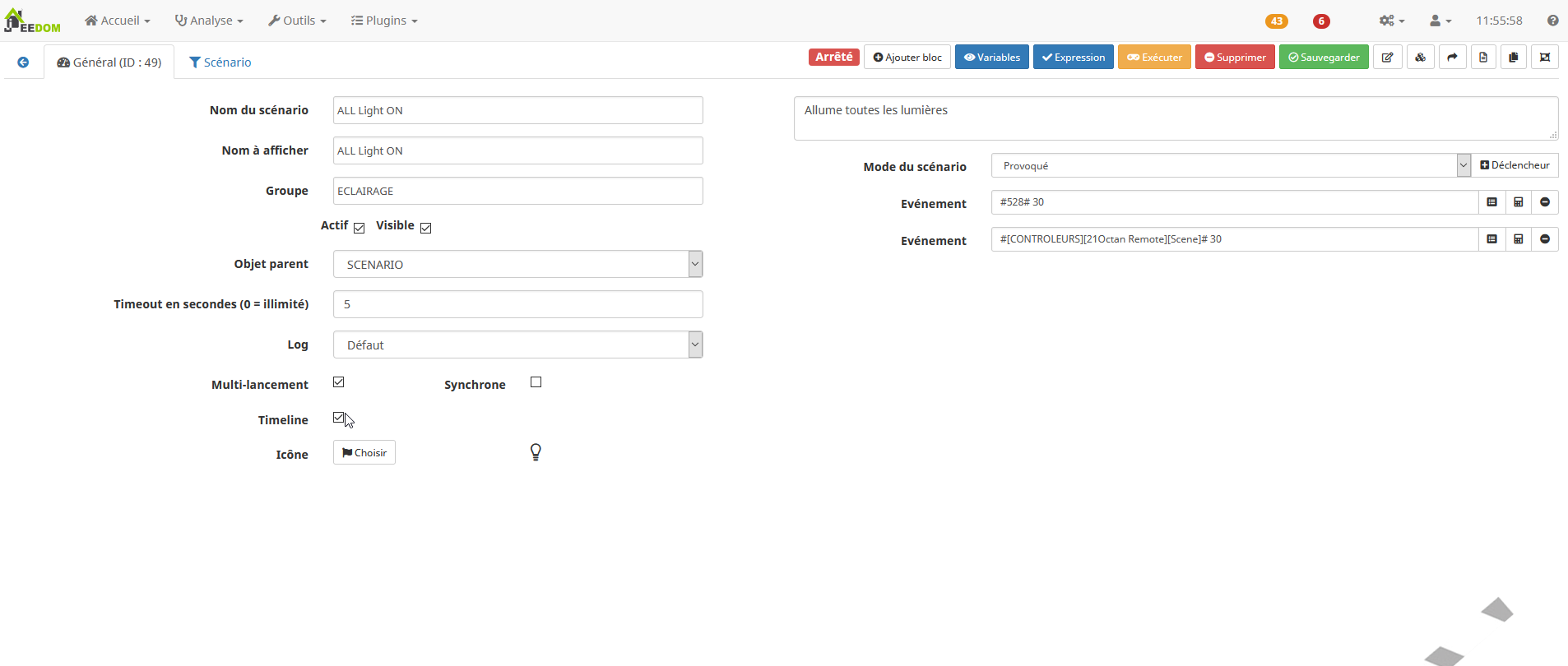The image size is (1568, 666).
Task: Click the calculator icon on the CONTROLEURS event row
Action: pyautogui.click(x=1519, y=239)
